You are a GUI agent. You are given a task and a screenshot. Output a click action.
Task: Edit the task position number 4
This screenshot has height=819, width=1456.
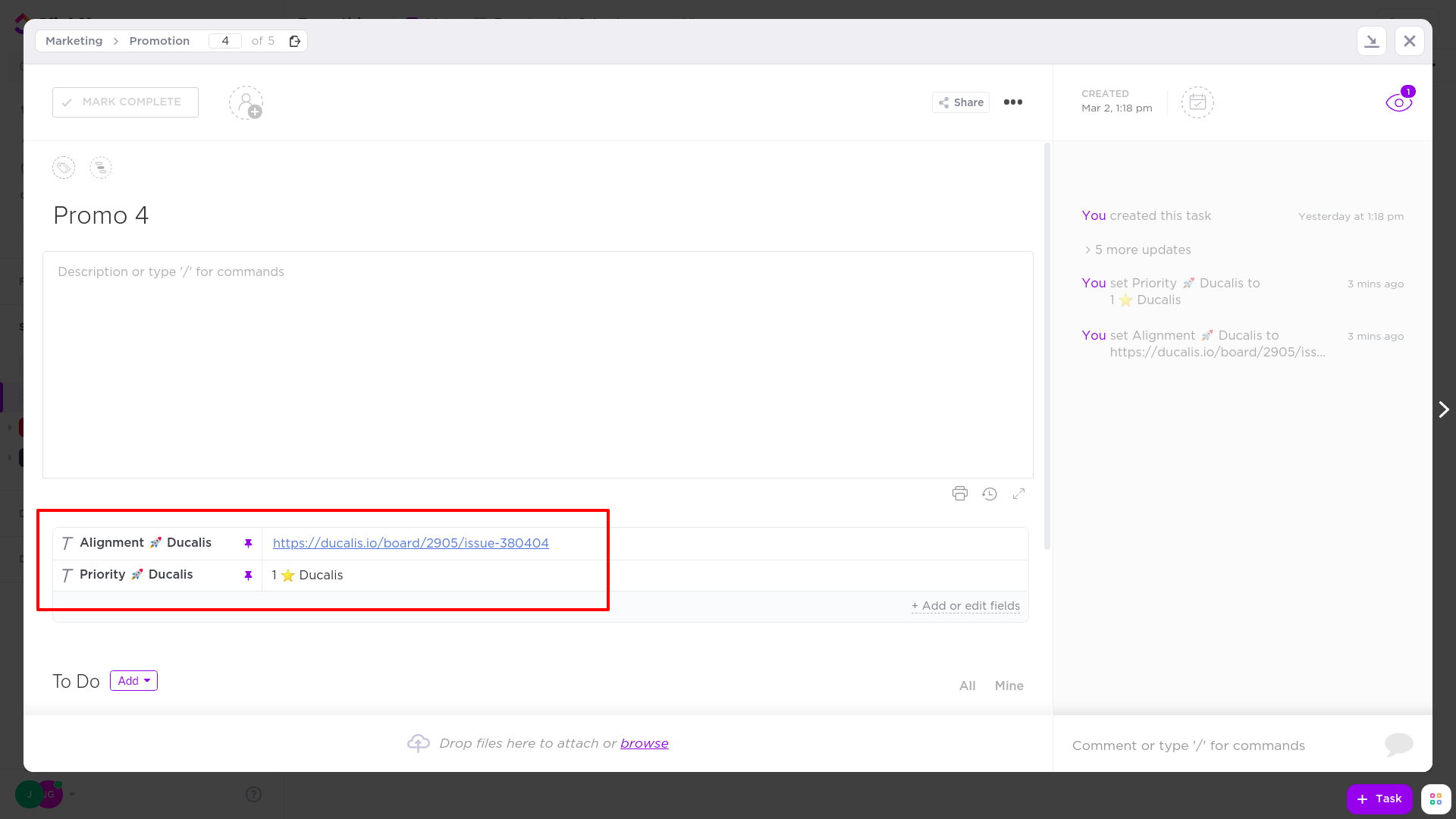225,41
